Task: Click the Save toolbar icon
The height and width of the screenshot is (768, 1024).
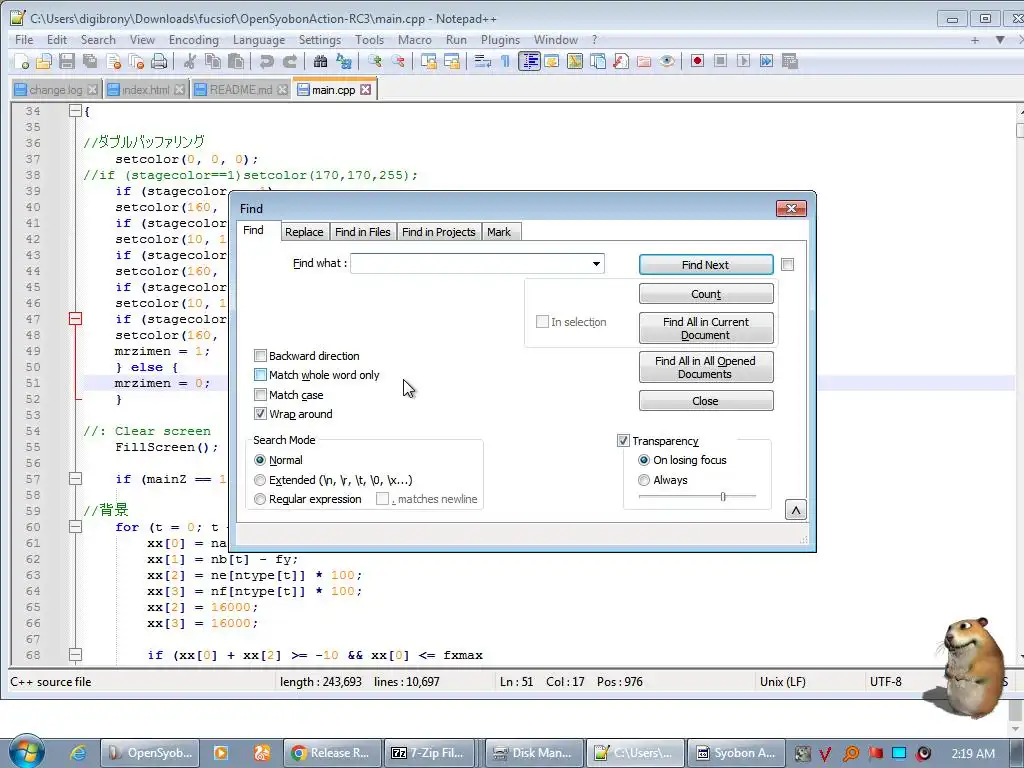Action: [x=67, y=61]
